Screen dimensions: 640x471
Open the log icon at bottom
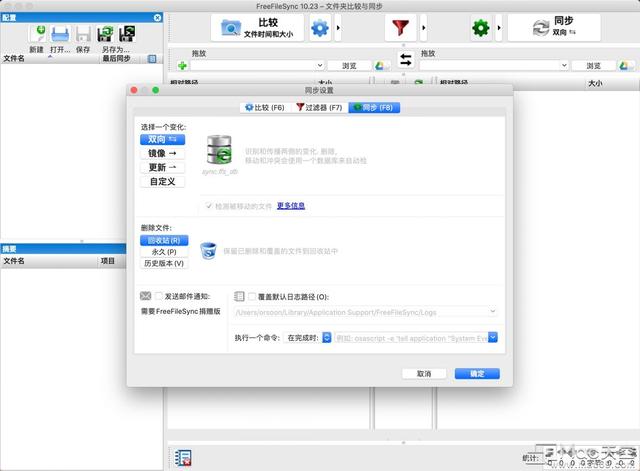tap(183, 458)
